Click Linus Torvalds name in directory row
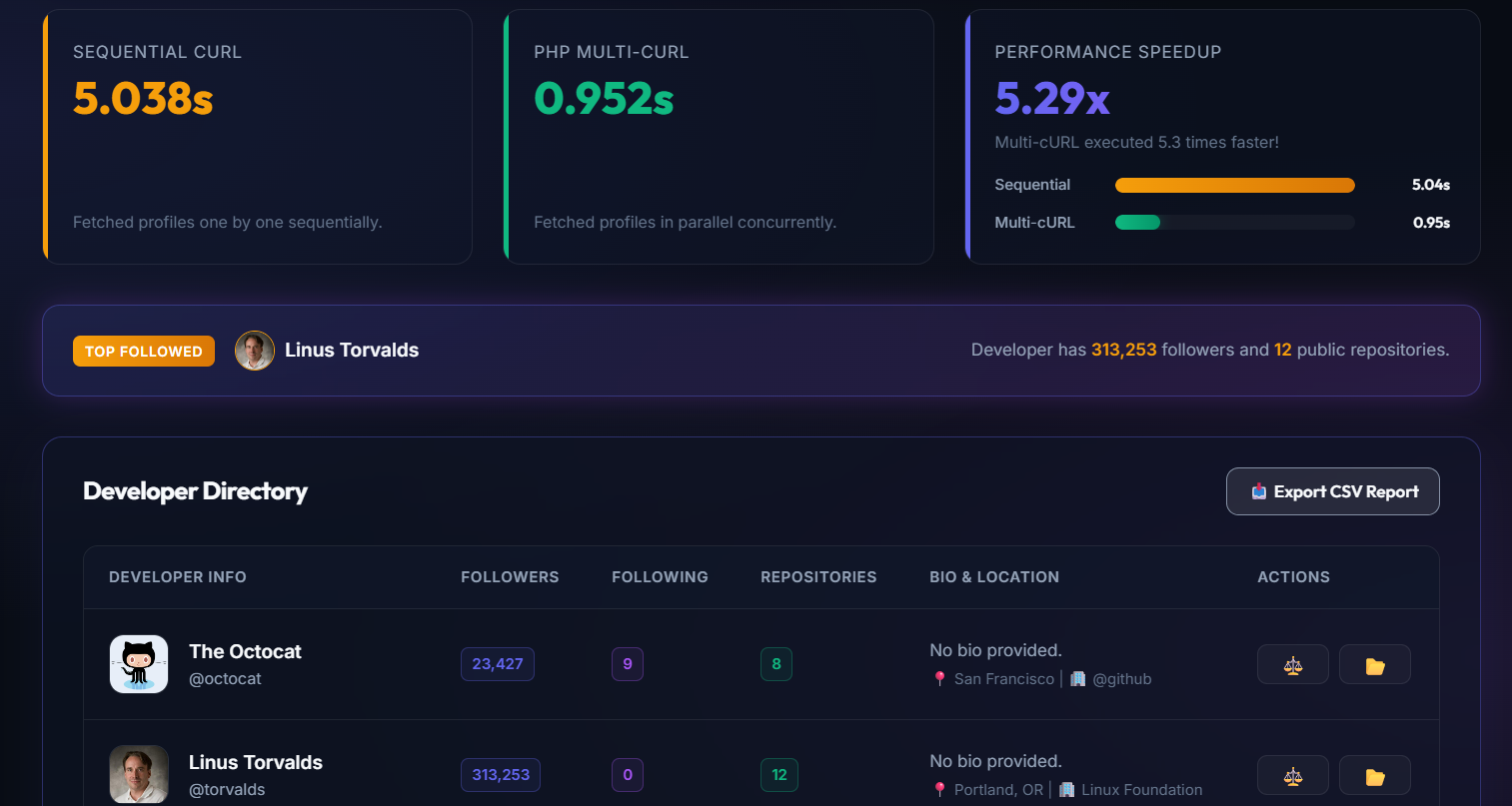Viewport: 1512px width, 806px height. pos(256,762)
